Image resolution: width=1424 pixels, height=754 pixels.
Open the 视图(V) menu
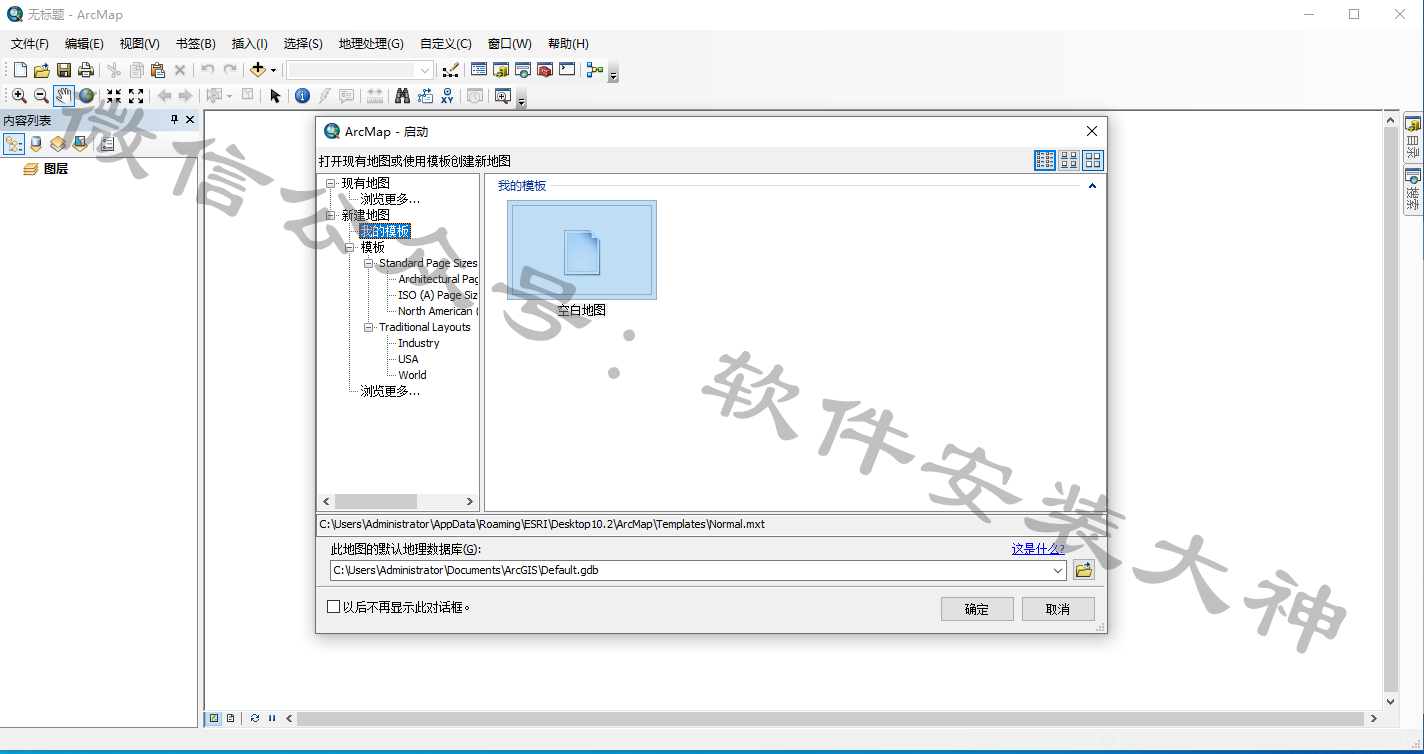point(139,44)
